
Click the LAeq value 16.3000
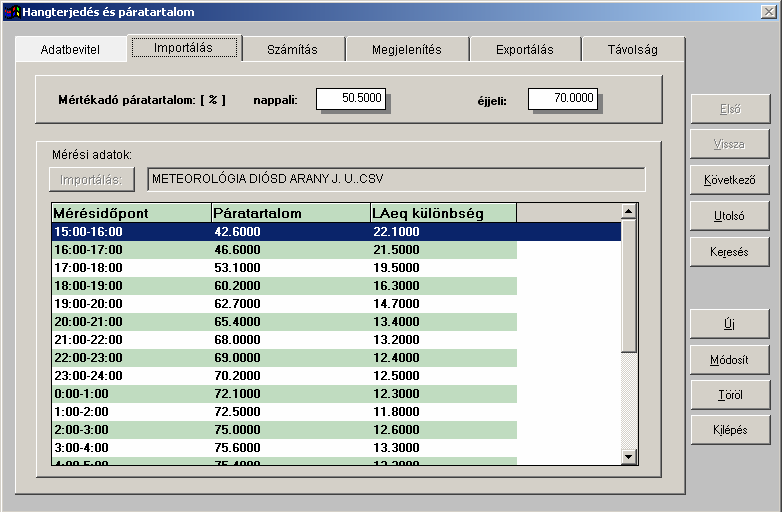coord(396,286)
